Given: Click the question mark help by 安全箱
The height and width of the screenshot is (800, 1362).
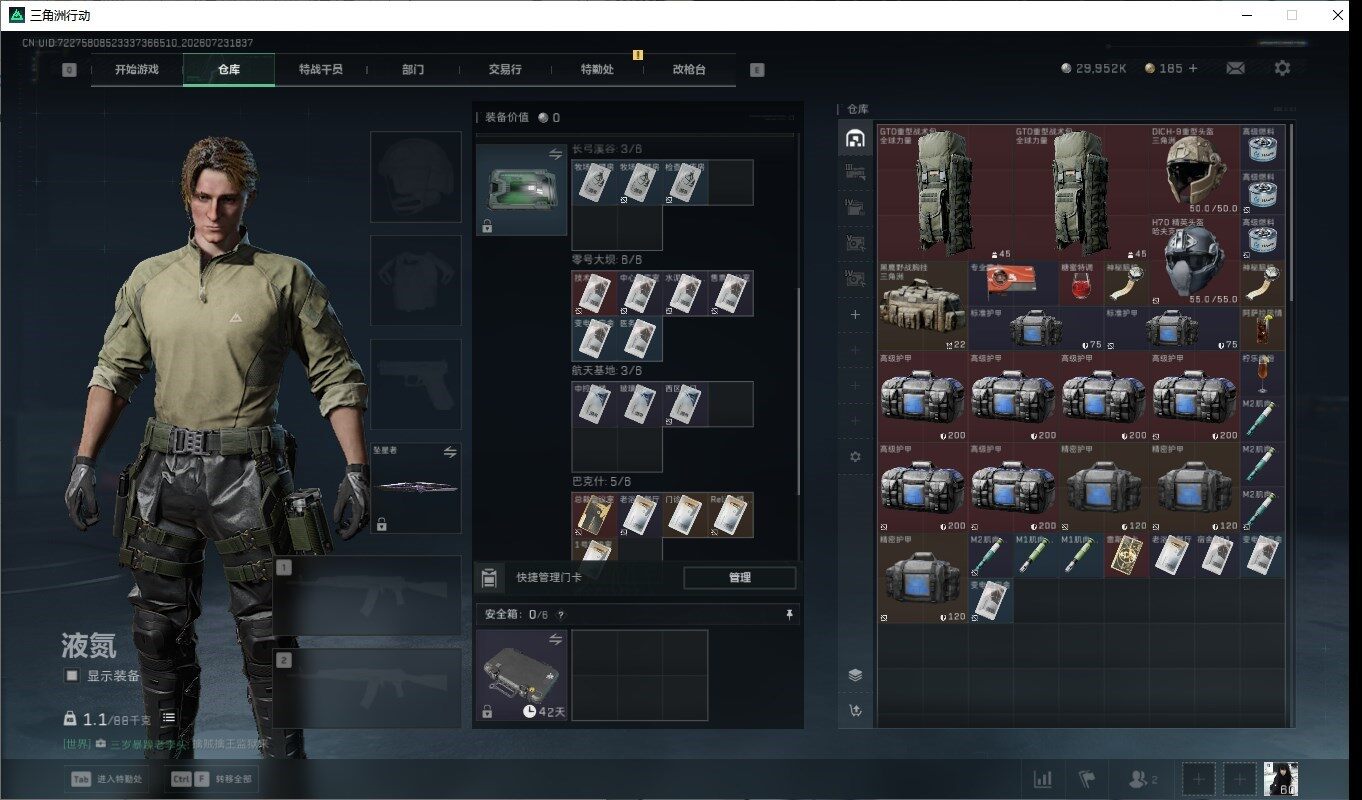Looking at the screenshot, I should (x=560, y=615).
